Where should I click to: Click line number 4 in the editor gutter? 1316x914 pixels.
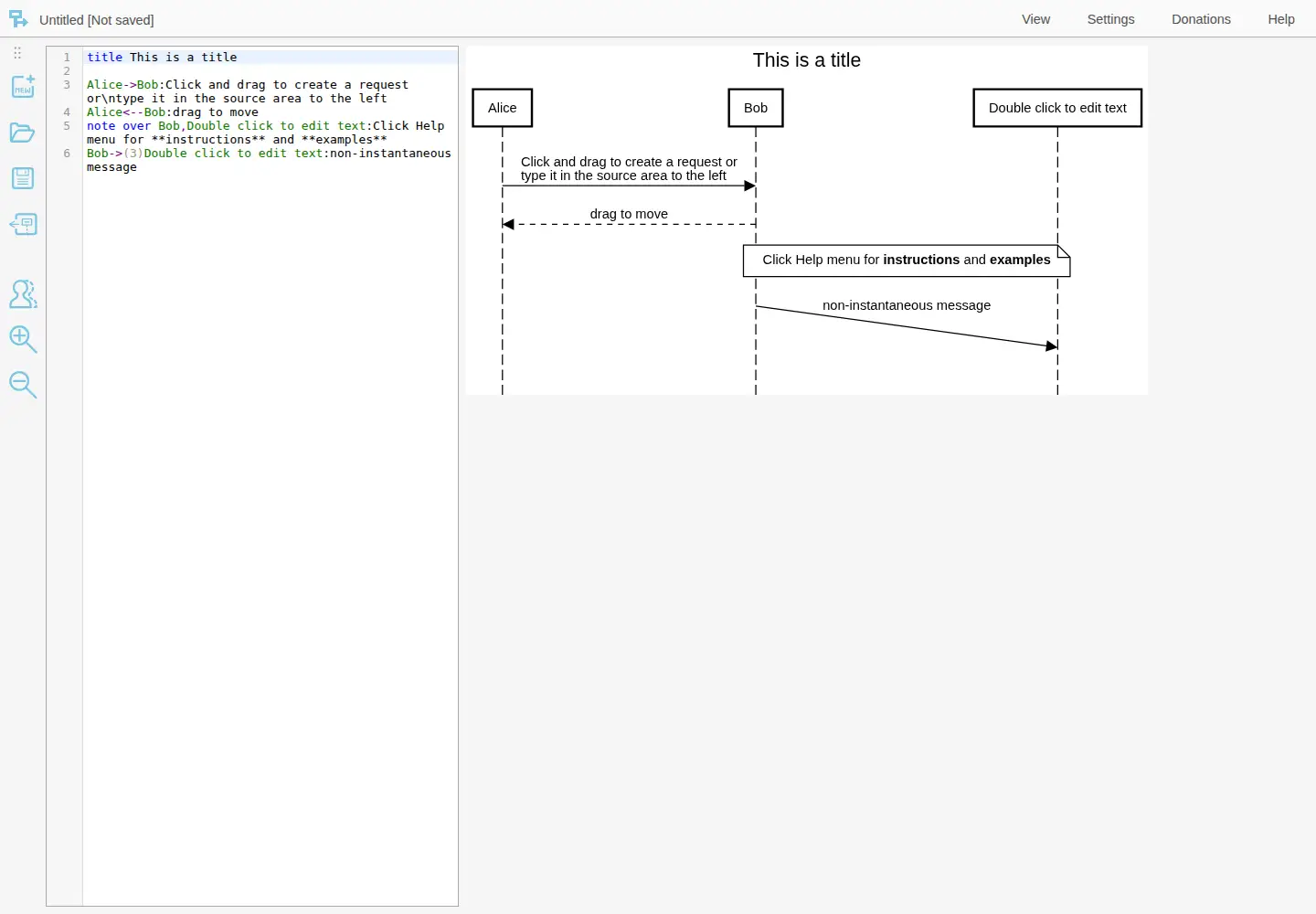[67, 112]
